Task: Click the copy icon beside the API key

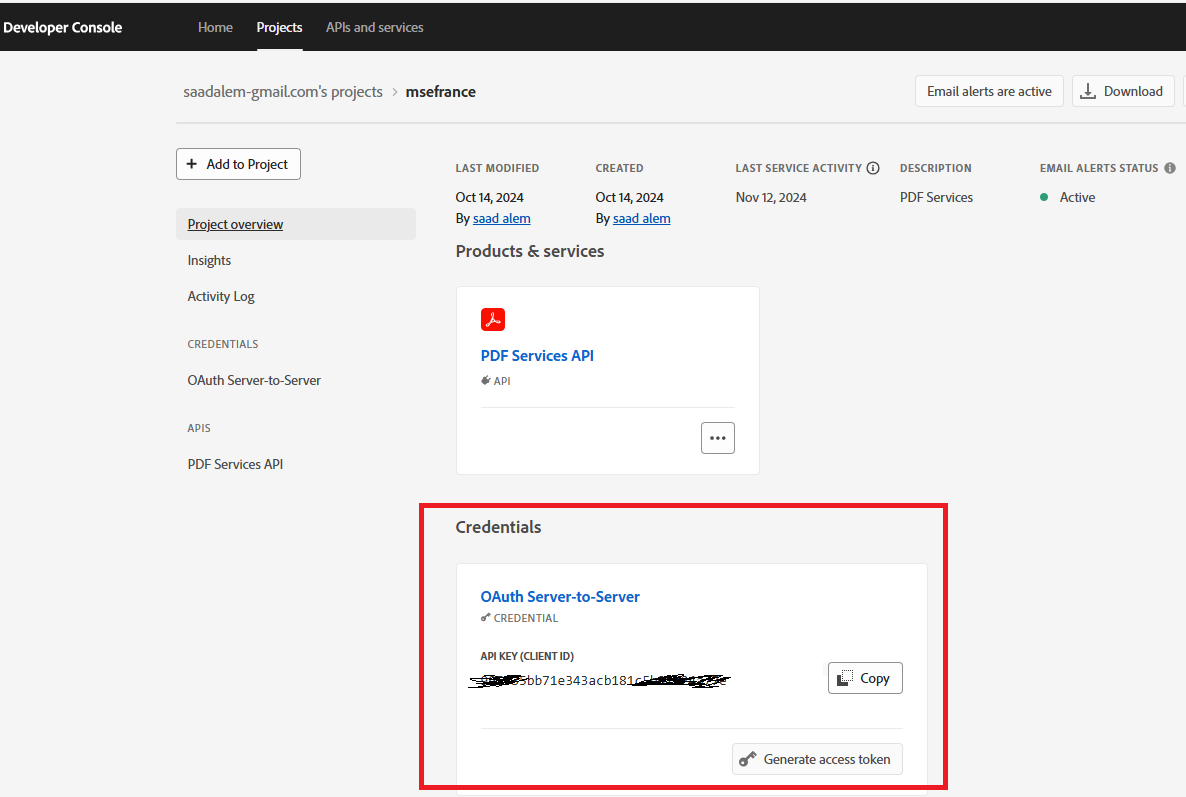Action: click(846, 677)
